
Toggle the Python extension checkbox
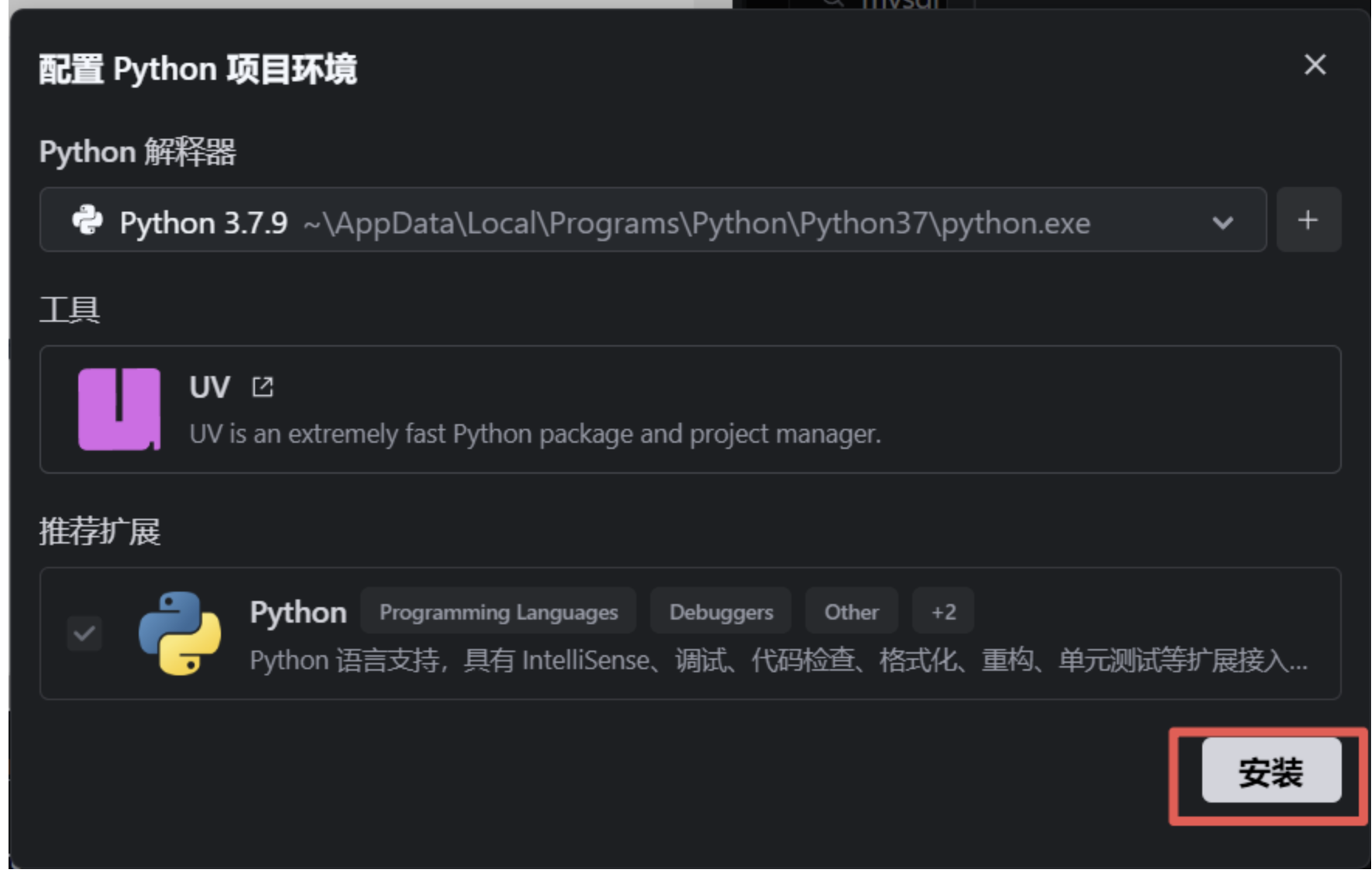pos(84,634)
